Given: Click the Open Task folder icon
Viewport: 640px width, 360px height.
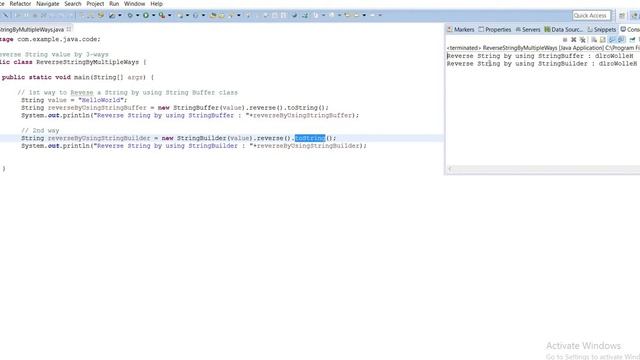Looking at the screenshot, I should point(221,15).
